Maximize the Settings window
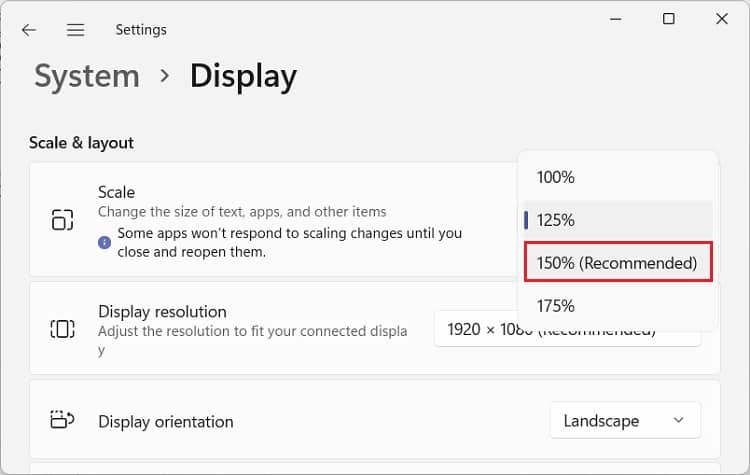750x475 pixels. [x=669, y=19]
